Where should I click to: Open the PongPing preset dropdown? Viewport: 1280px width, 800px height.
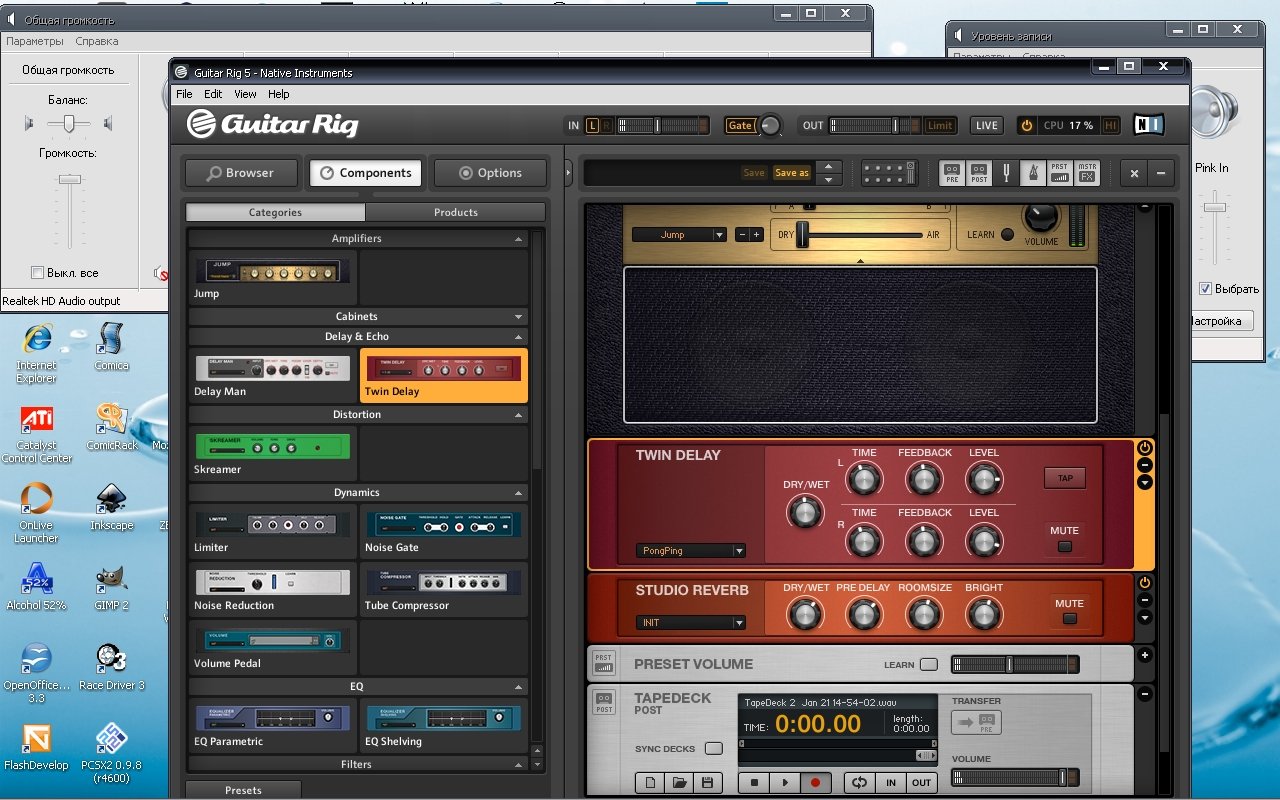tap(691, 551)
